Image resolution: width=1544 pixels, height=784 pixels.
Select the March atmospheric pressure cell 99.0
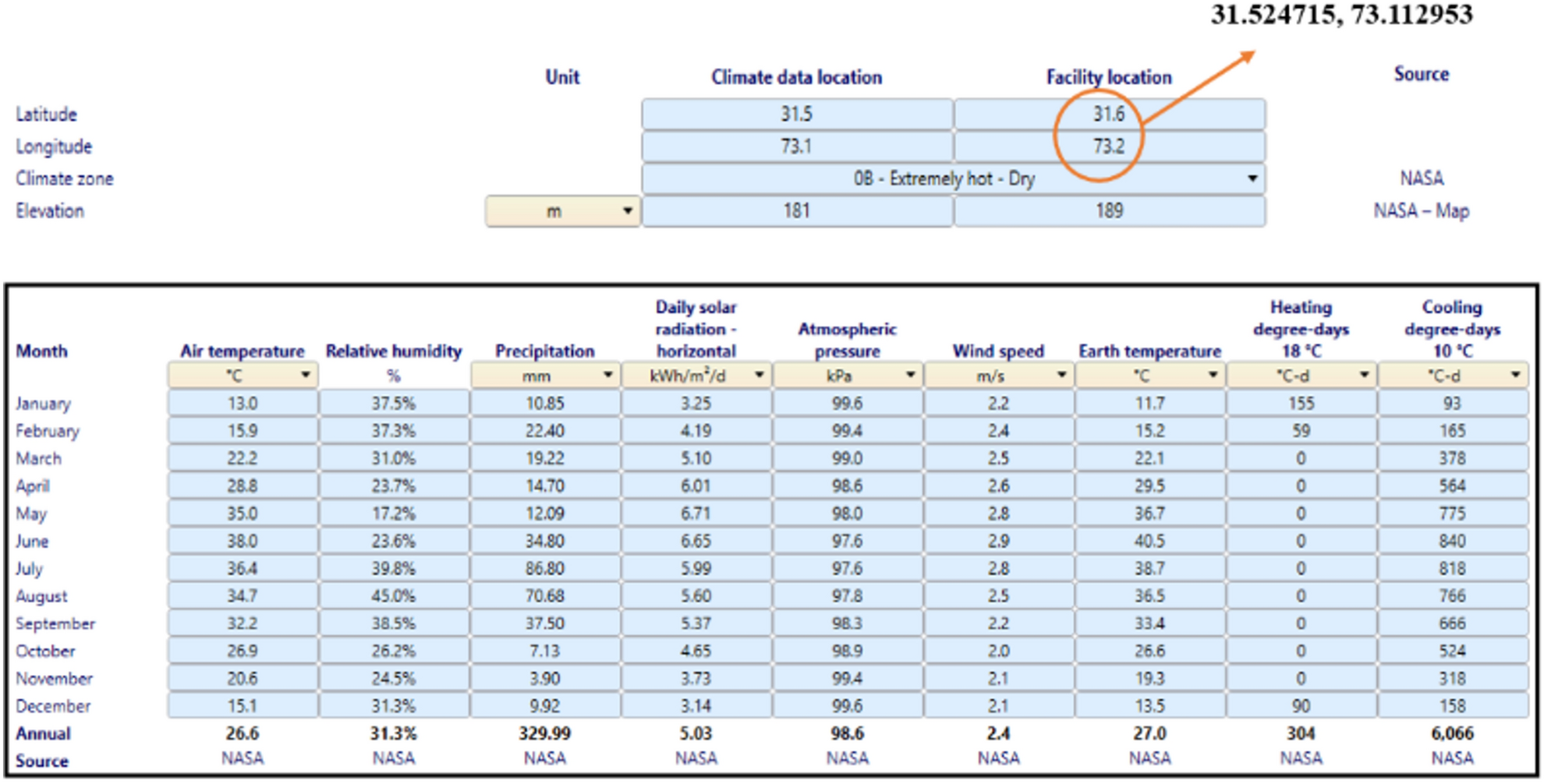click(847, 459)
